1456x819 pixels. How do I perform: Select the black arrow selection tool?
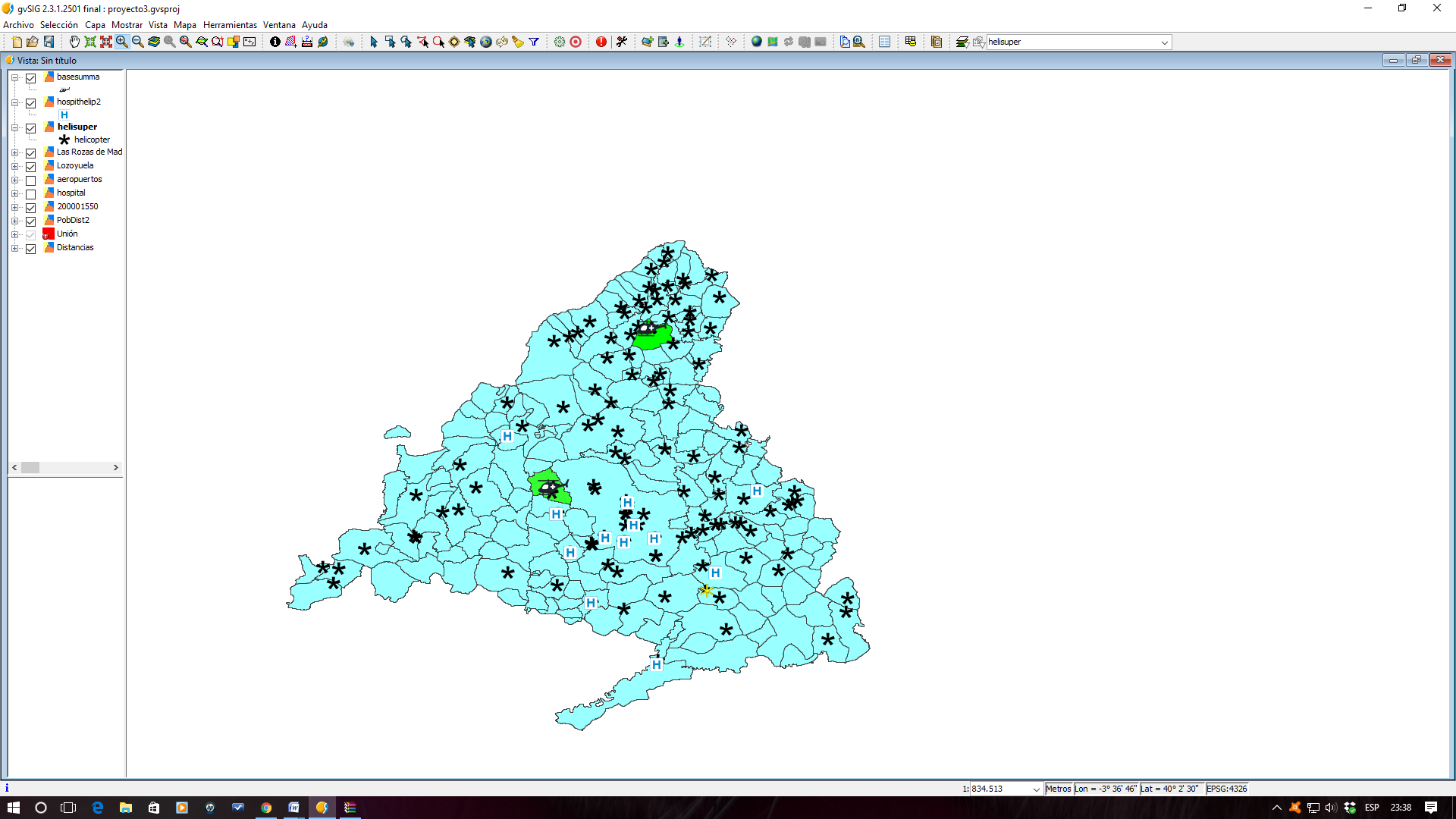pos(374,42)
